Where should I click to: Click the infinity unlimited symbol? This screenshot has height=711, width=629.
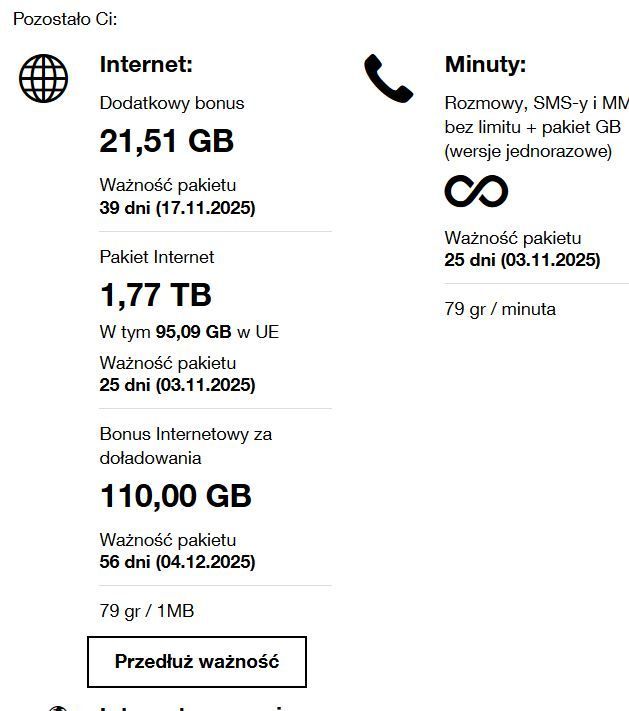tap(476, 190)
